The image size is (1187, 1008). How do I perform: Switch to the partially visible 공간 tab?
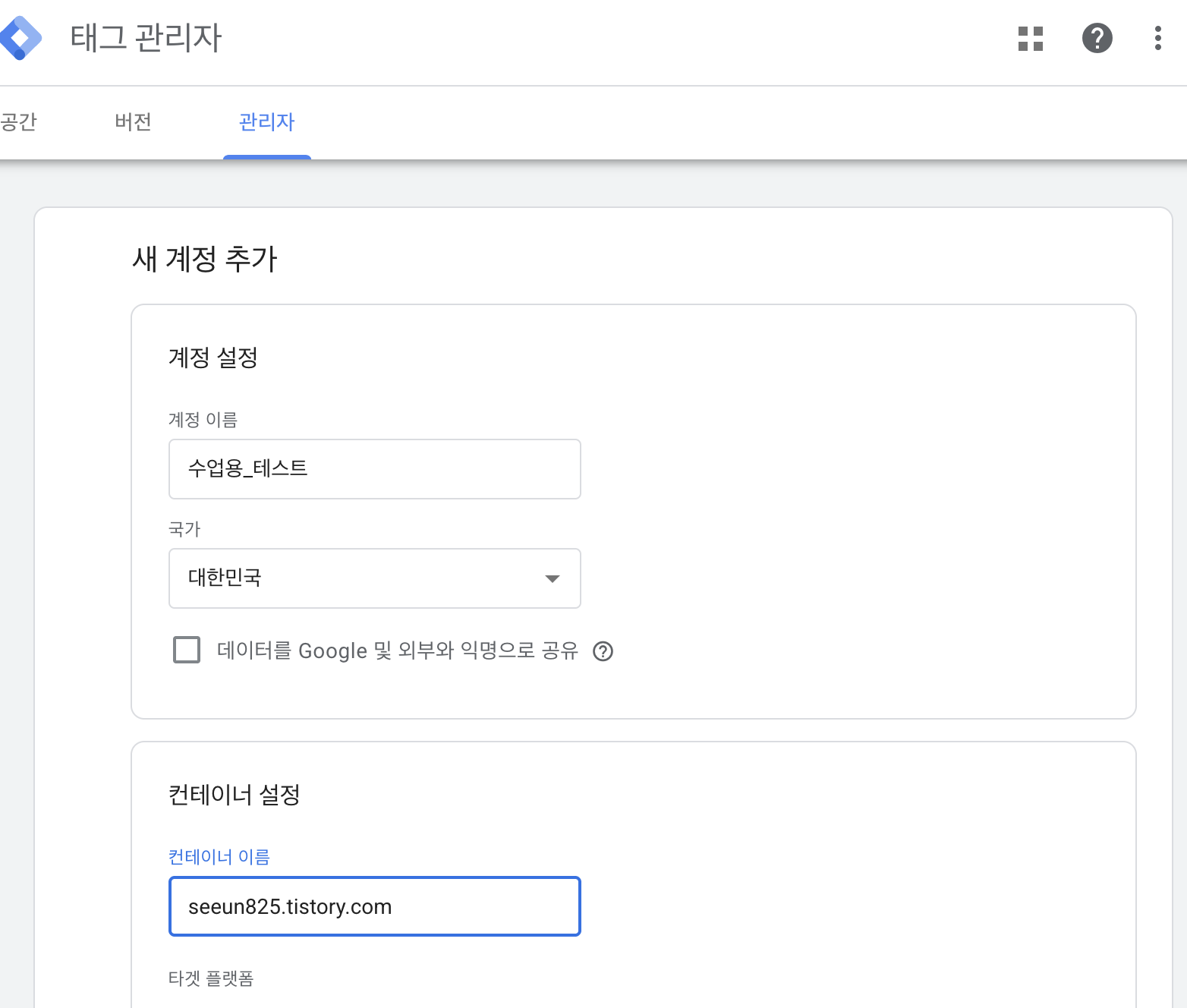(19, 121)
